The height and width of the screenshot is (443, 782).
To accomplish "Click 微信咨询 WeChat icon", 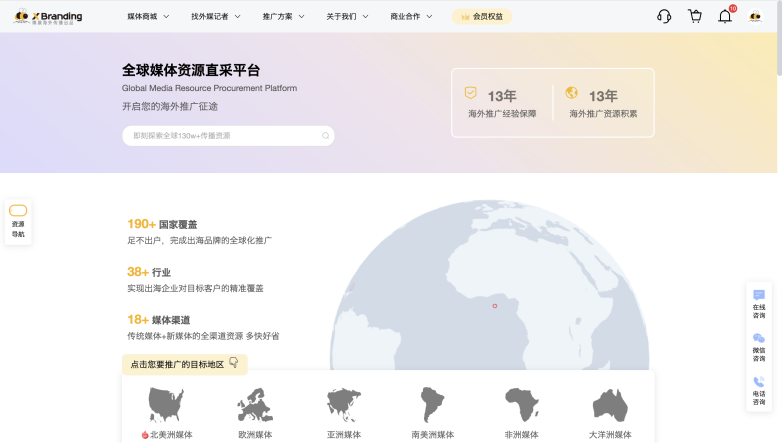I will pyautogui.click(x=759, y=339).
